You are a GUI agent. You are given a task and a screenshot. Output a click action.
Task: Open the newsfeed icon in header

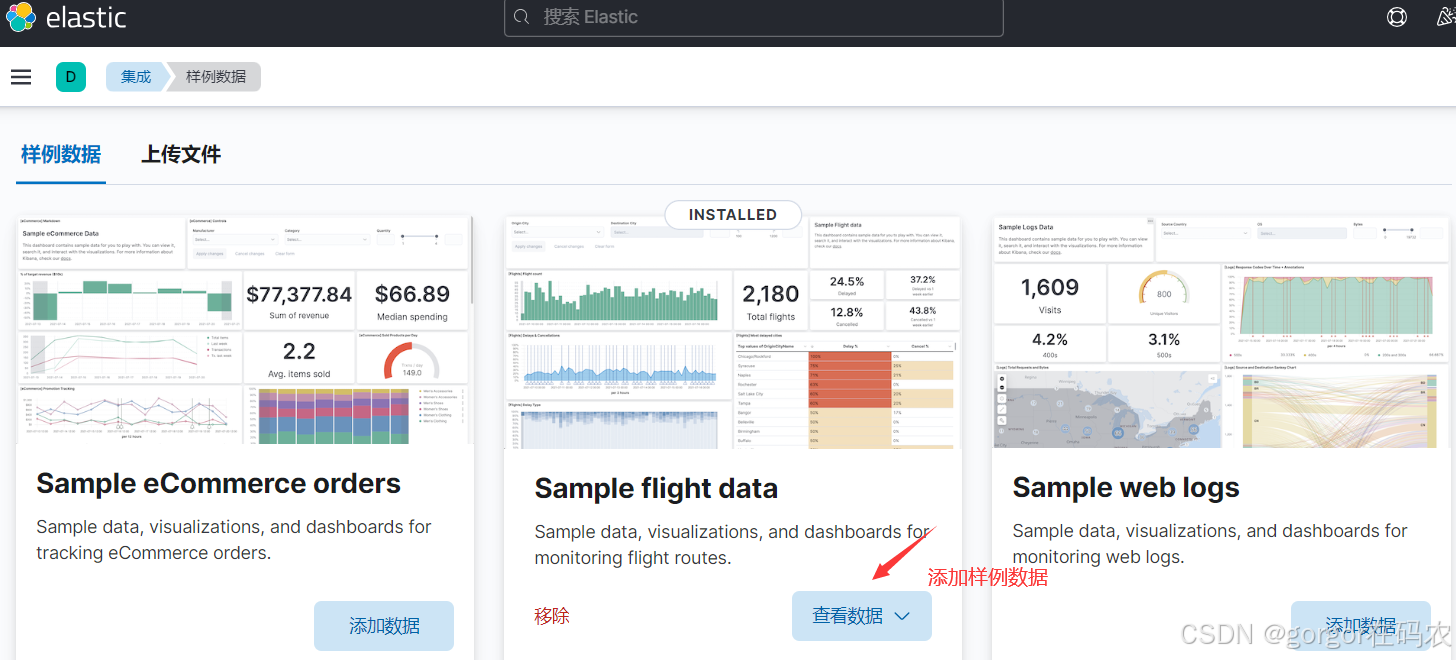1447,17
